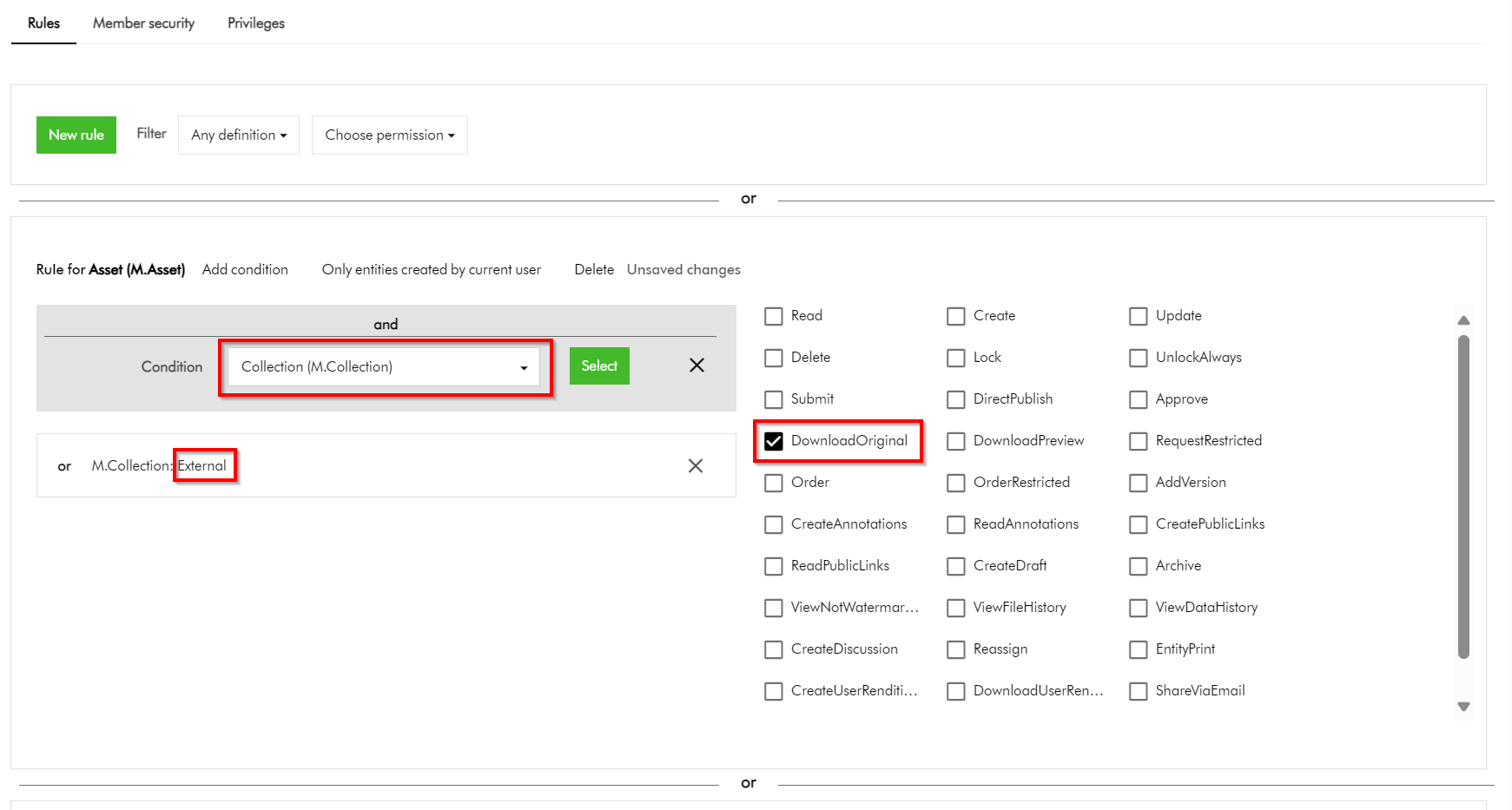Viewport: 1512px width, 810px height.
Task: Switch to the Member security tab
Action: 143,23
